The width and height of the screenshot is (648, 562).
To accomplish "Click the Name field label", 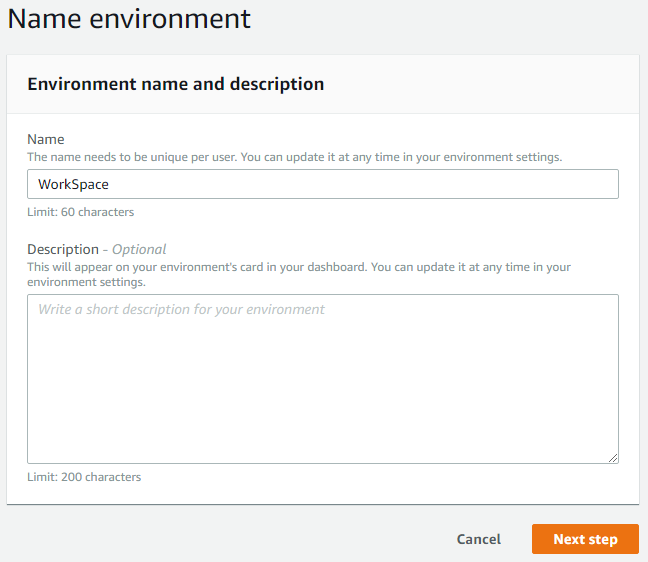I will coord(45,139).
